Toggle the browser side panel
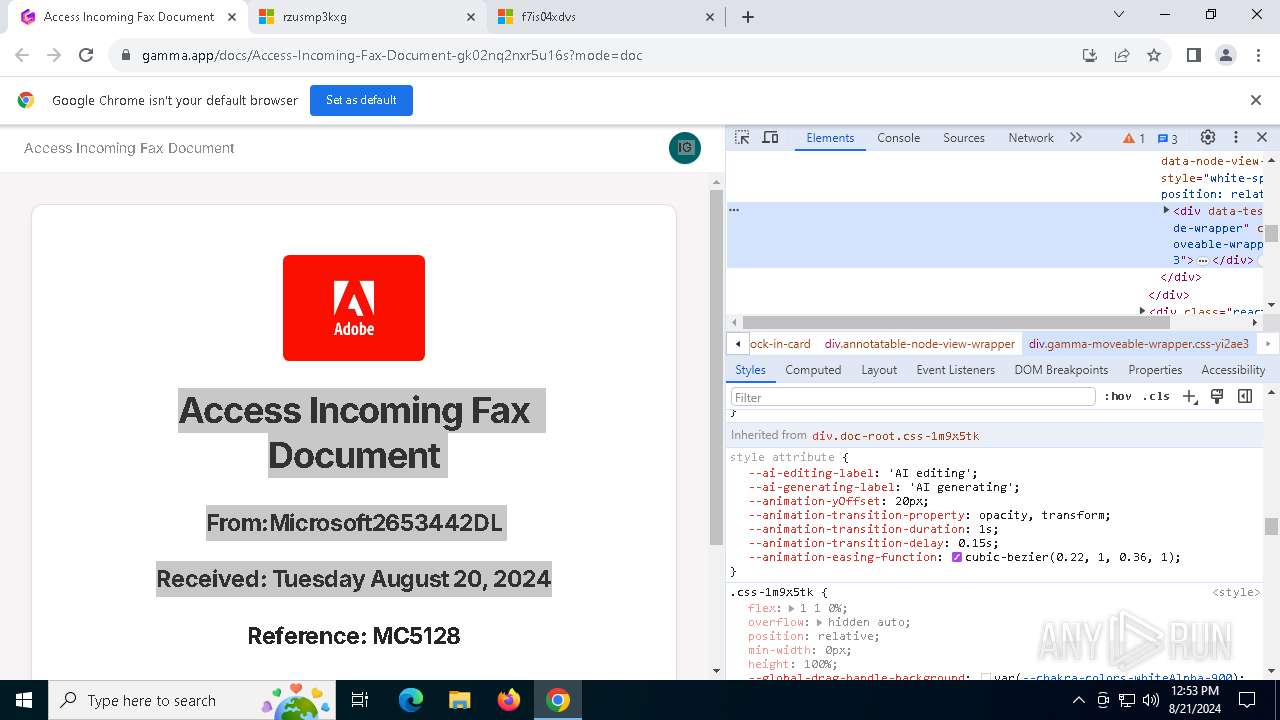Image resolution: width=1280 pixels, height=720 pixels. [x=1194, y=56]
